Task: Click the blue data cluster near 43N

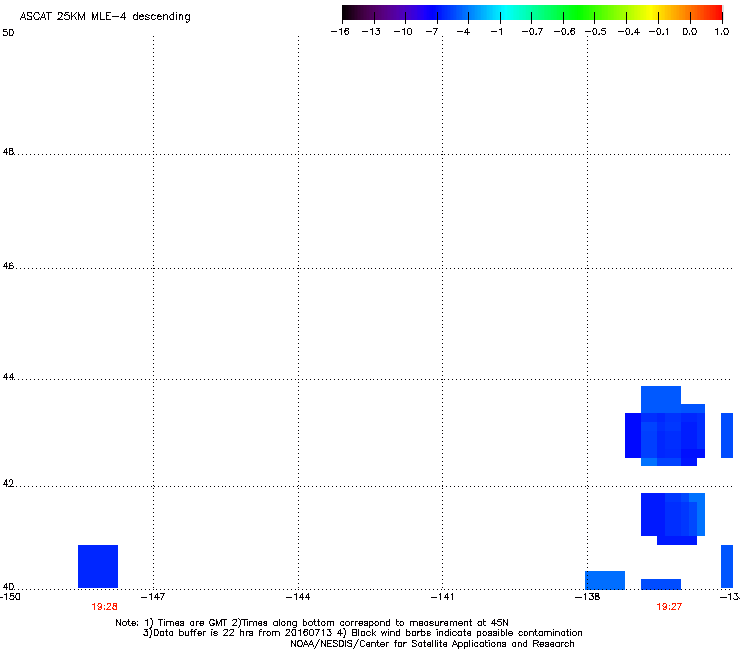Action: pos(665,426)
